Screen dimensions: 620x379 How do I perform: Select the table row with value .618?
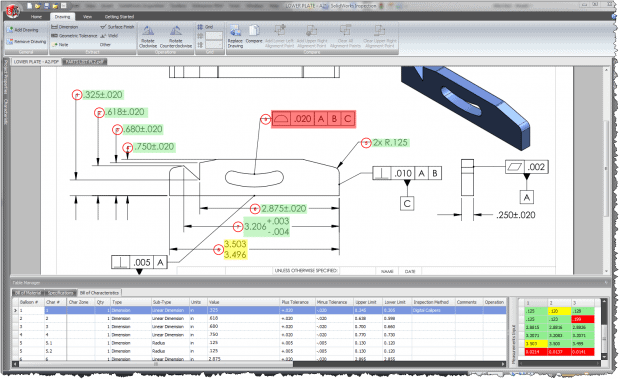point(259,319)
